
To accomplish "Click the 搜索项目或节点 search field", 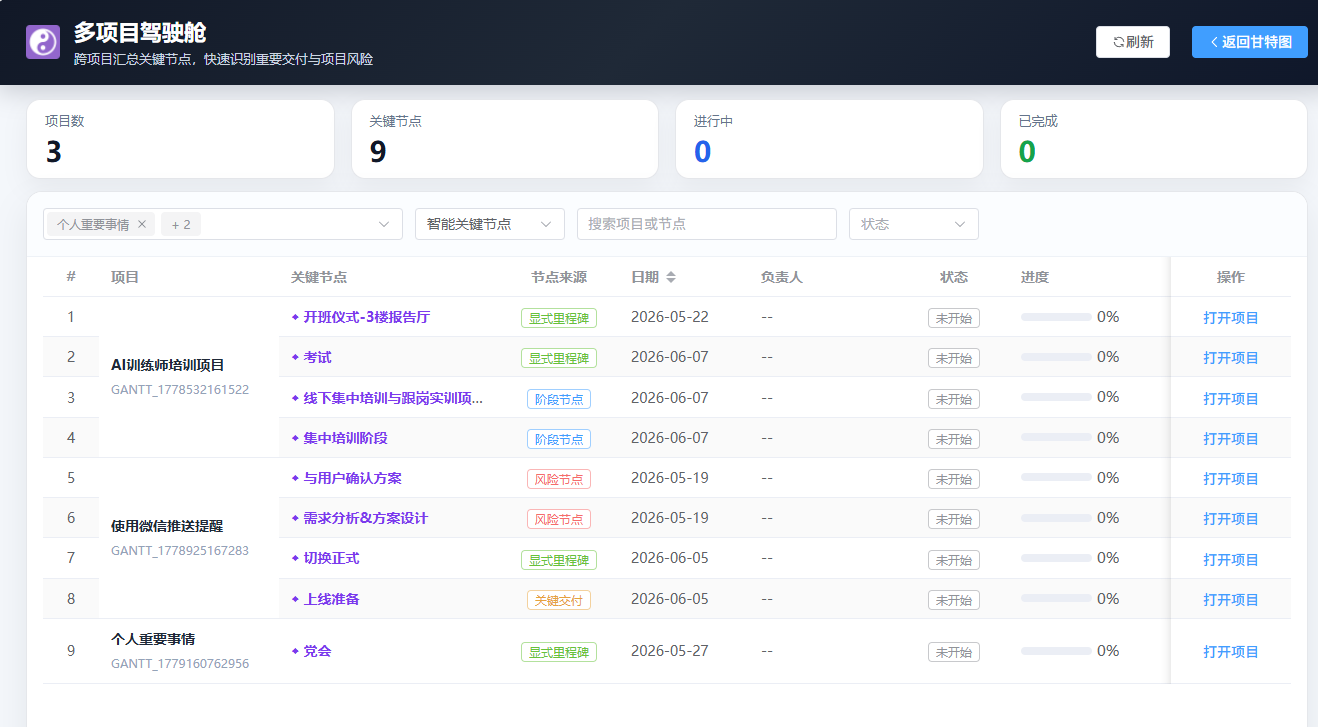I will (707, 224).
